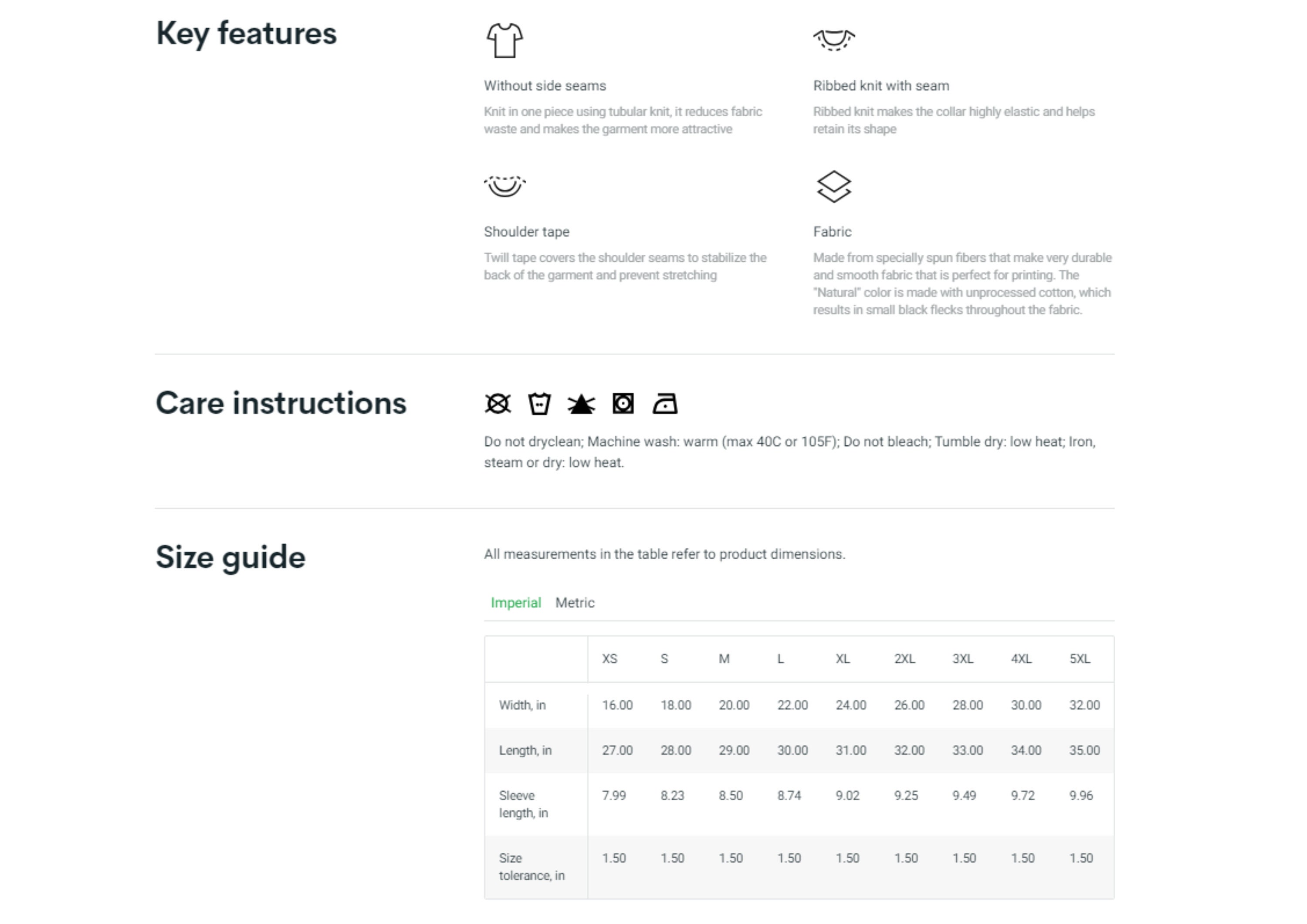Screen dimensions: 1307x924
Task: Select the Imperial units tab
Action: [516, 603]
